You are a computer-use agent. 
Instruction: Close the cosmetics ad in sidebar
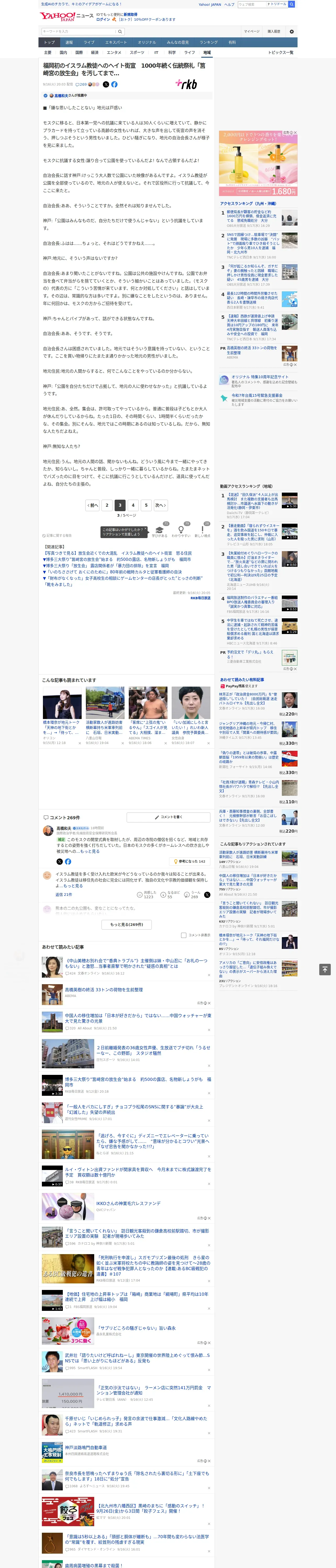(x=295, y=133)
